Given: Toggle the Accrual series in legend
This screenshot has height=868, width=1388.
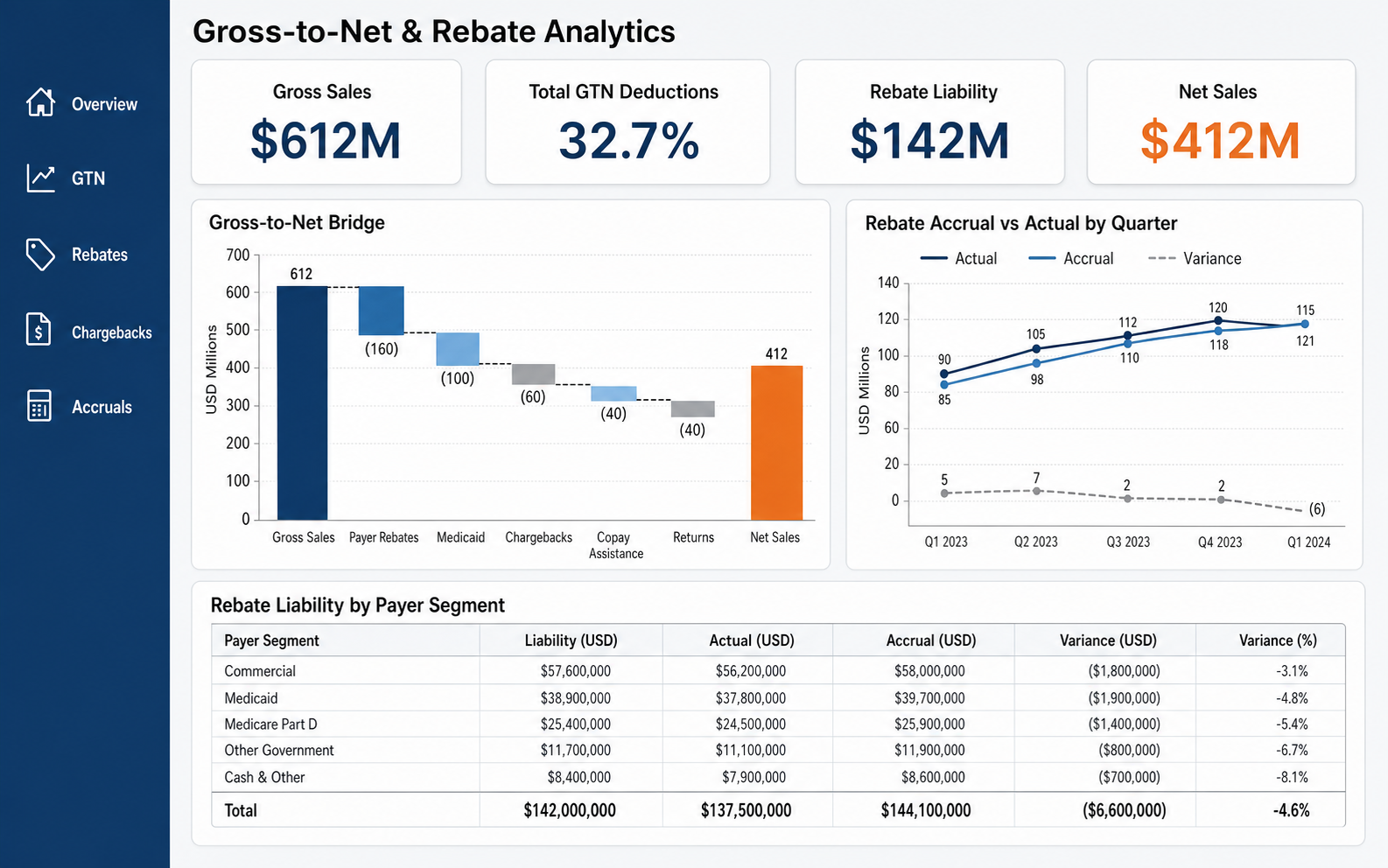Looking at the screenshot, I should [1071, 258].
